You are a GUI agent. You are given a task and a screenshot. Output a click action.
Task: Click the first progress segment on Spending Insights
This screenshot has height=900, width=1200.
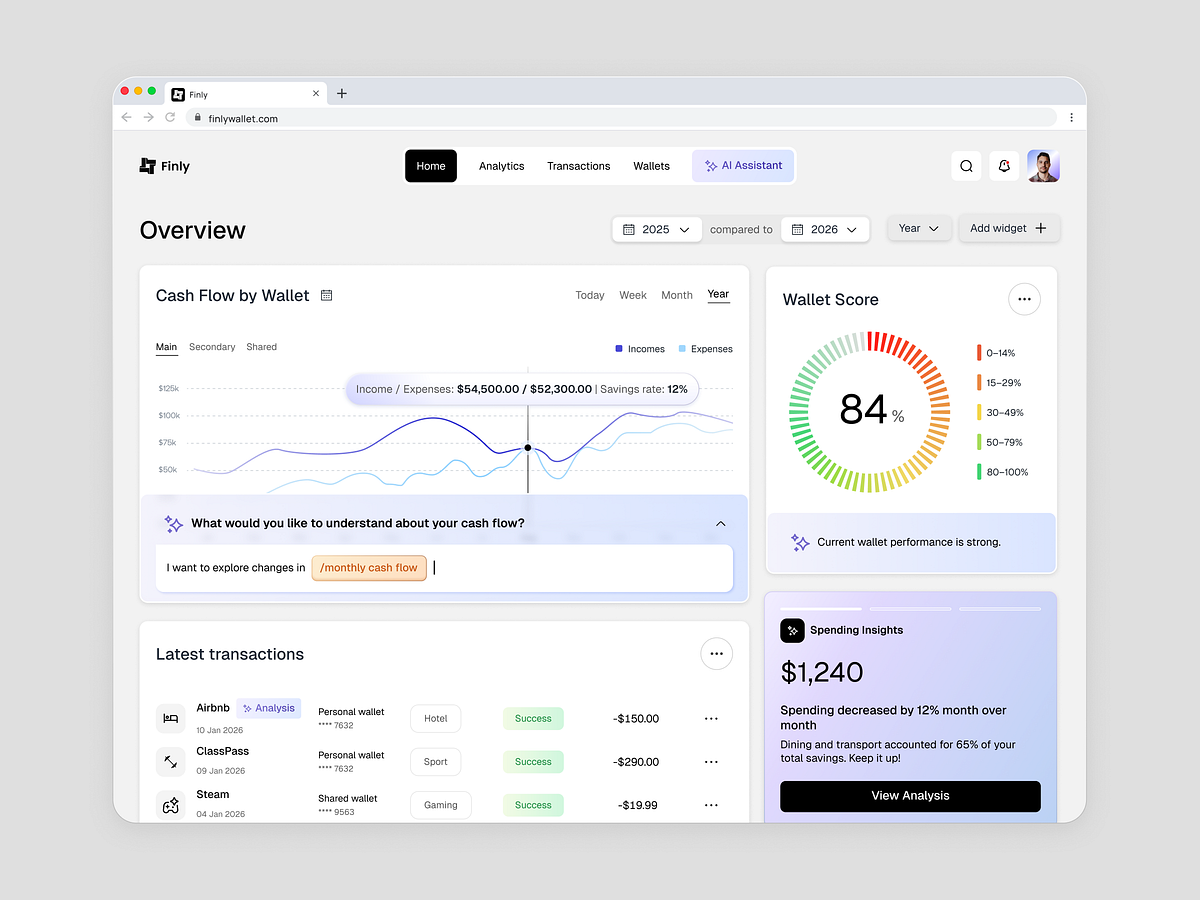pos(821,607)
